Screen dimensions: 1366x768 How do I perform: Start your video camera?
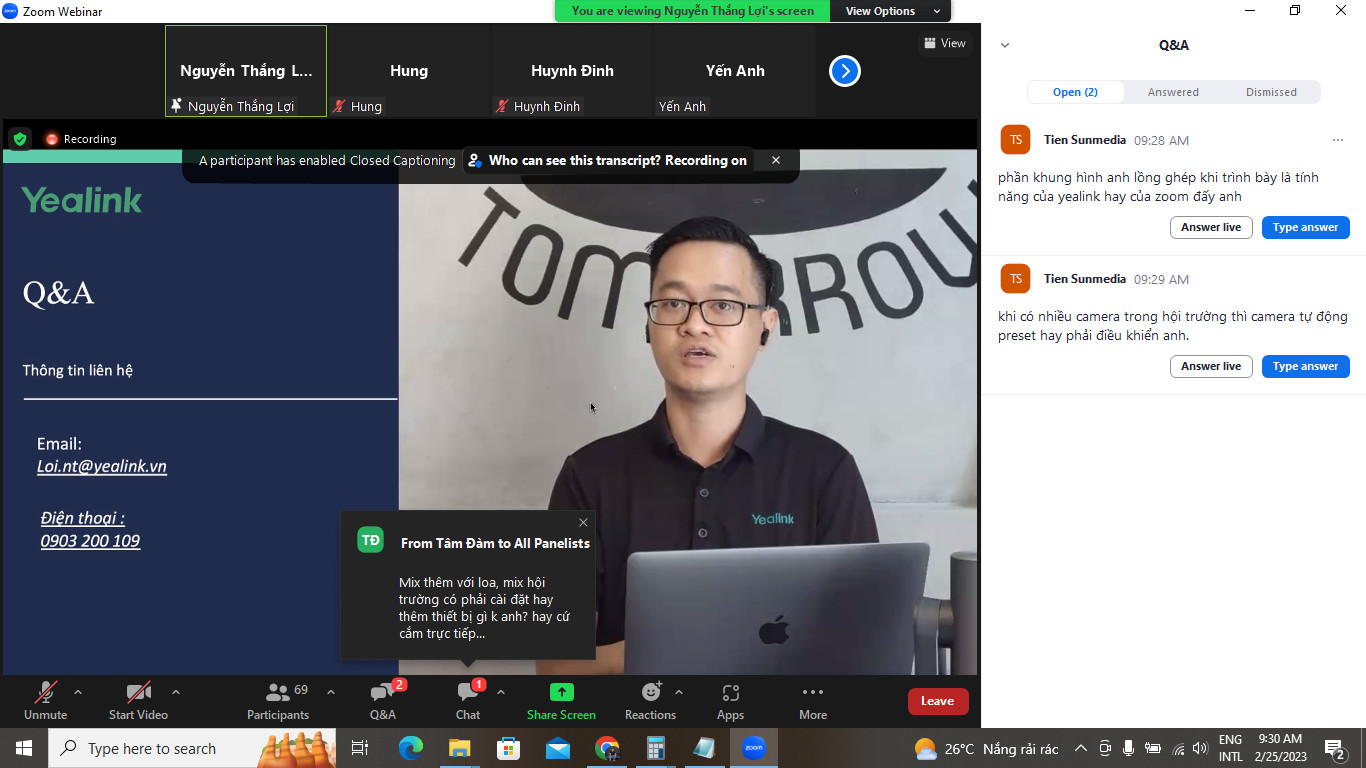coord(137,700)
